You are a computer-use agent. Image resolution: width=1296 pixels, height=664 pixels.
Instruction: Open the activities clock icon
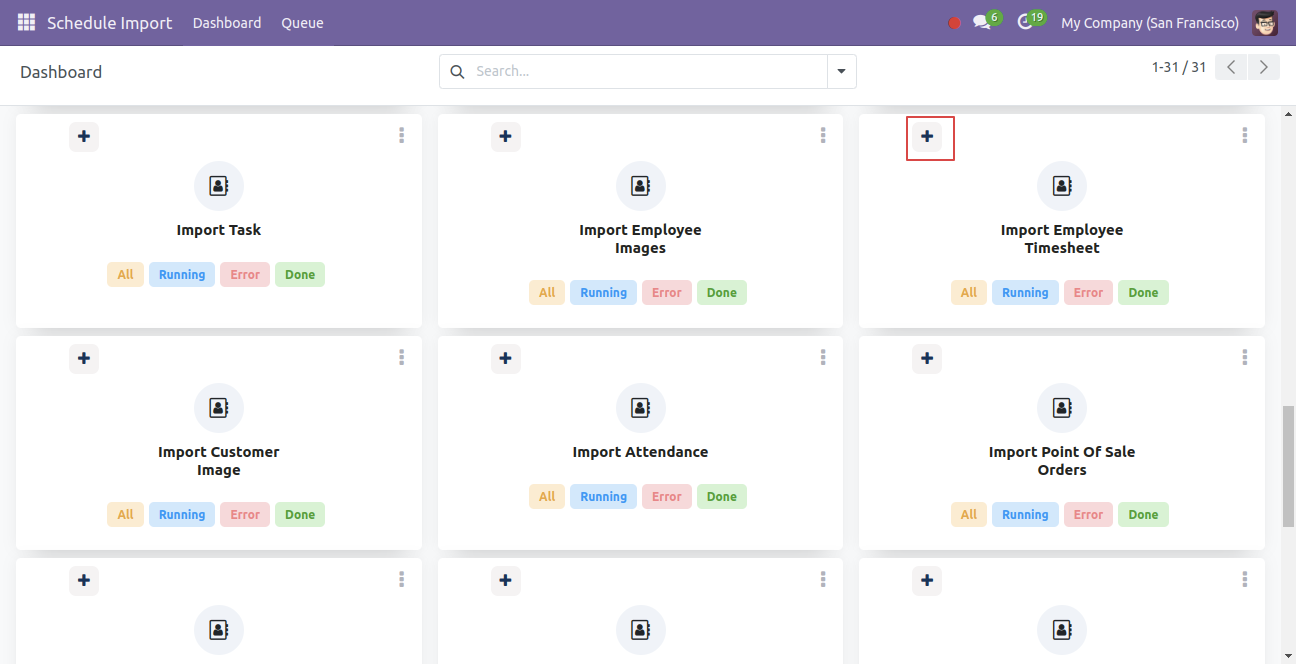point(1025,22)
